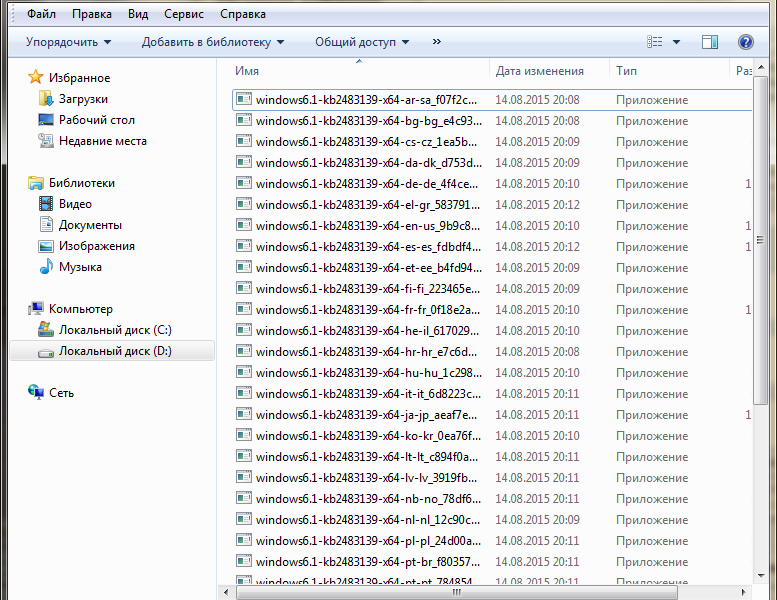Click the Рабочий стол icon

click(46, 120)
